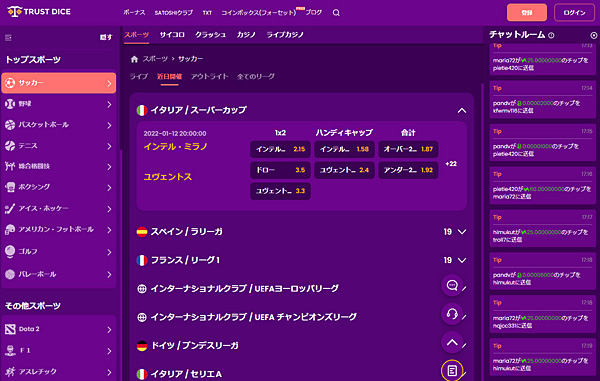Expand the ゴルフ sidebar chevron
This screenshot has width=600, height=381.
[x=109, y=252]
